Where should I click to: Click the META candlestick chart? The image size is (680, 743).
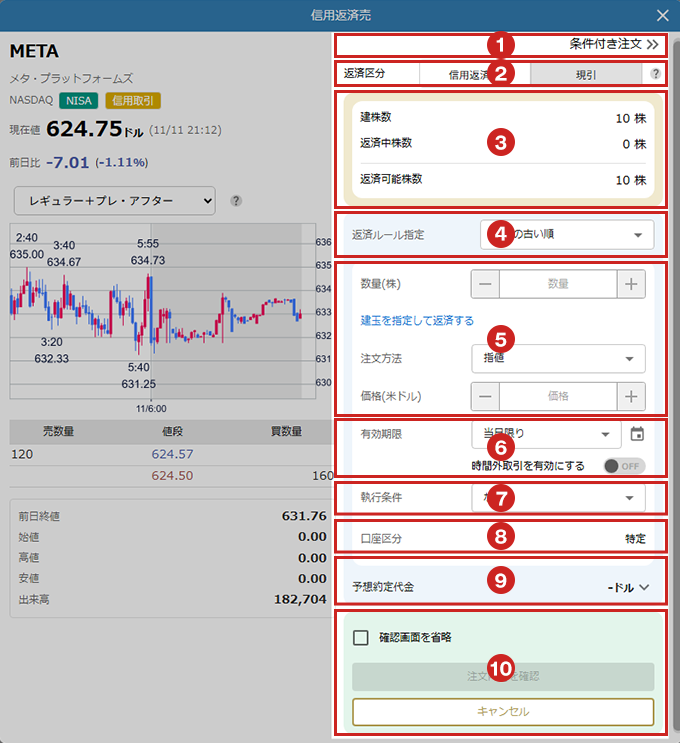[x=163, y=311]
